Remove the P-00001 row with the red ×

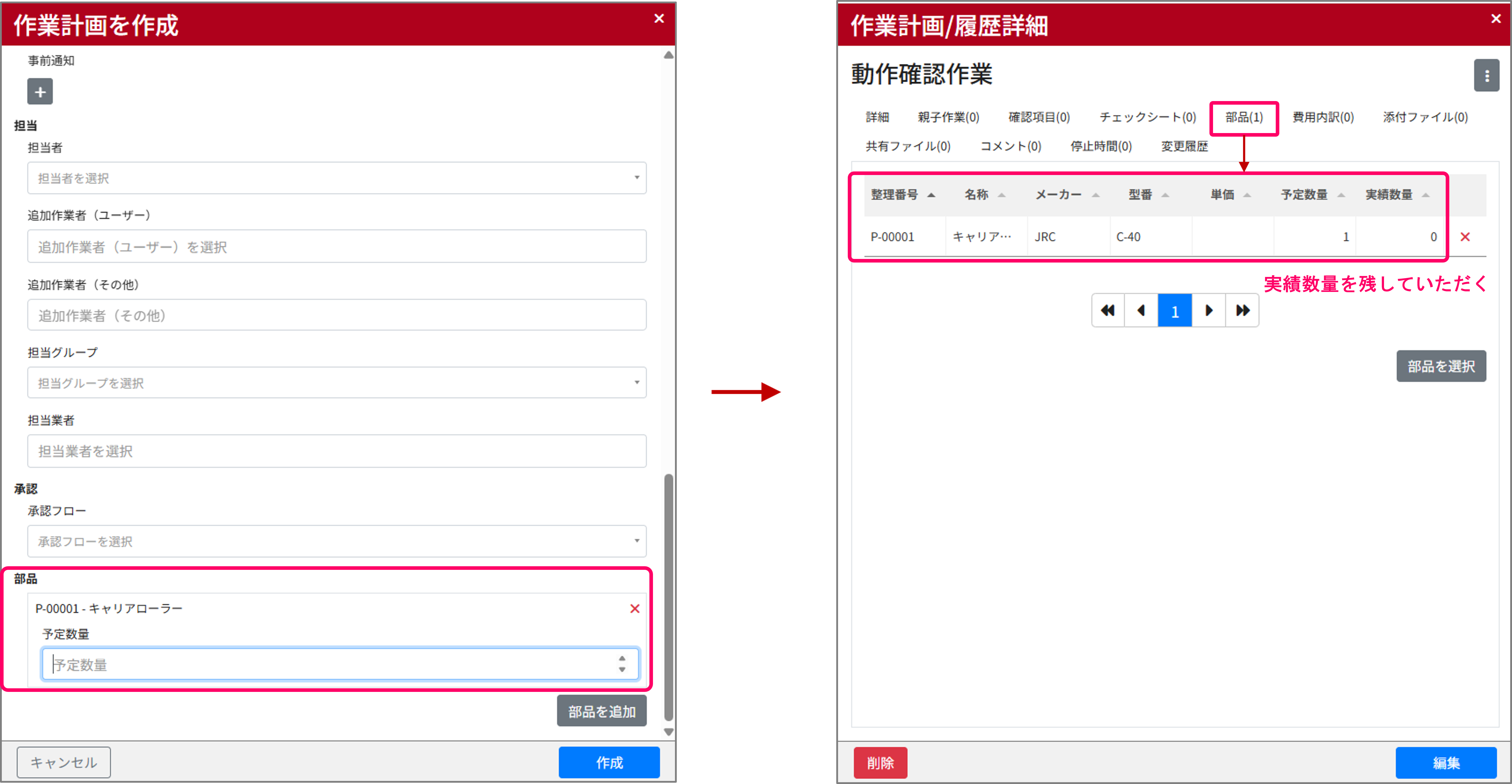tap(1466, 236)
